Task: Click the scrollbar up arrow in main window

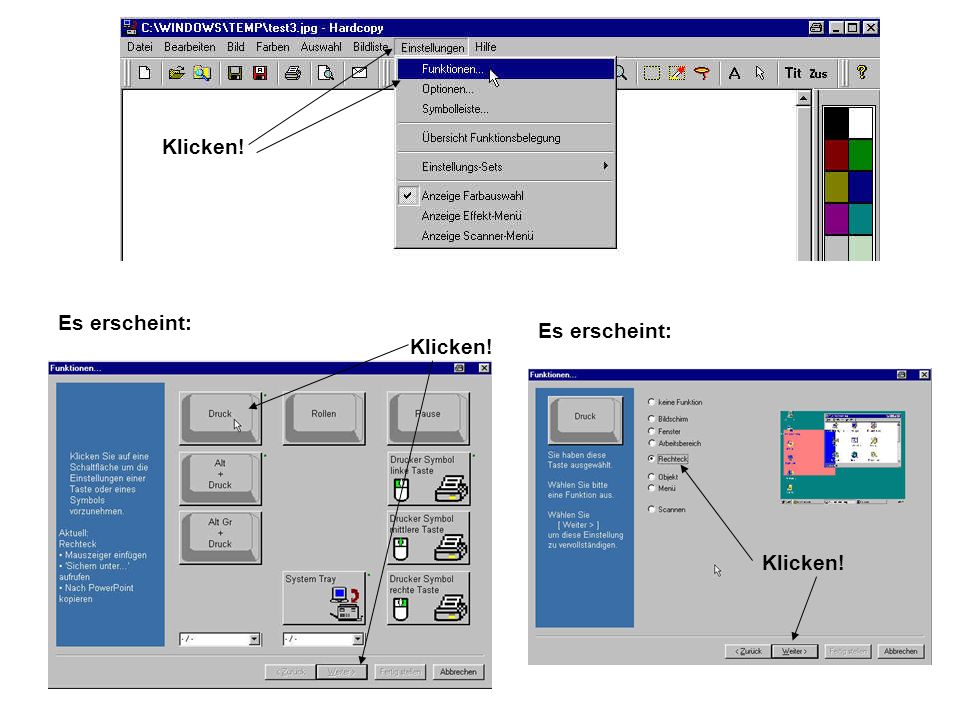Action: click(803, 98)
